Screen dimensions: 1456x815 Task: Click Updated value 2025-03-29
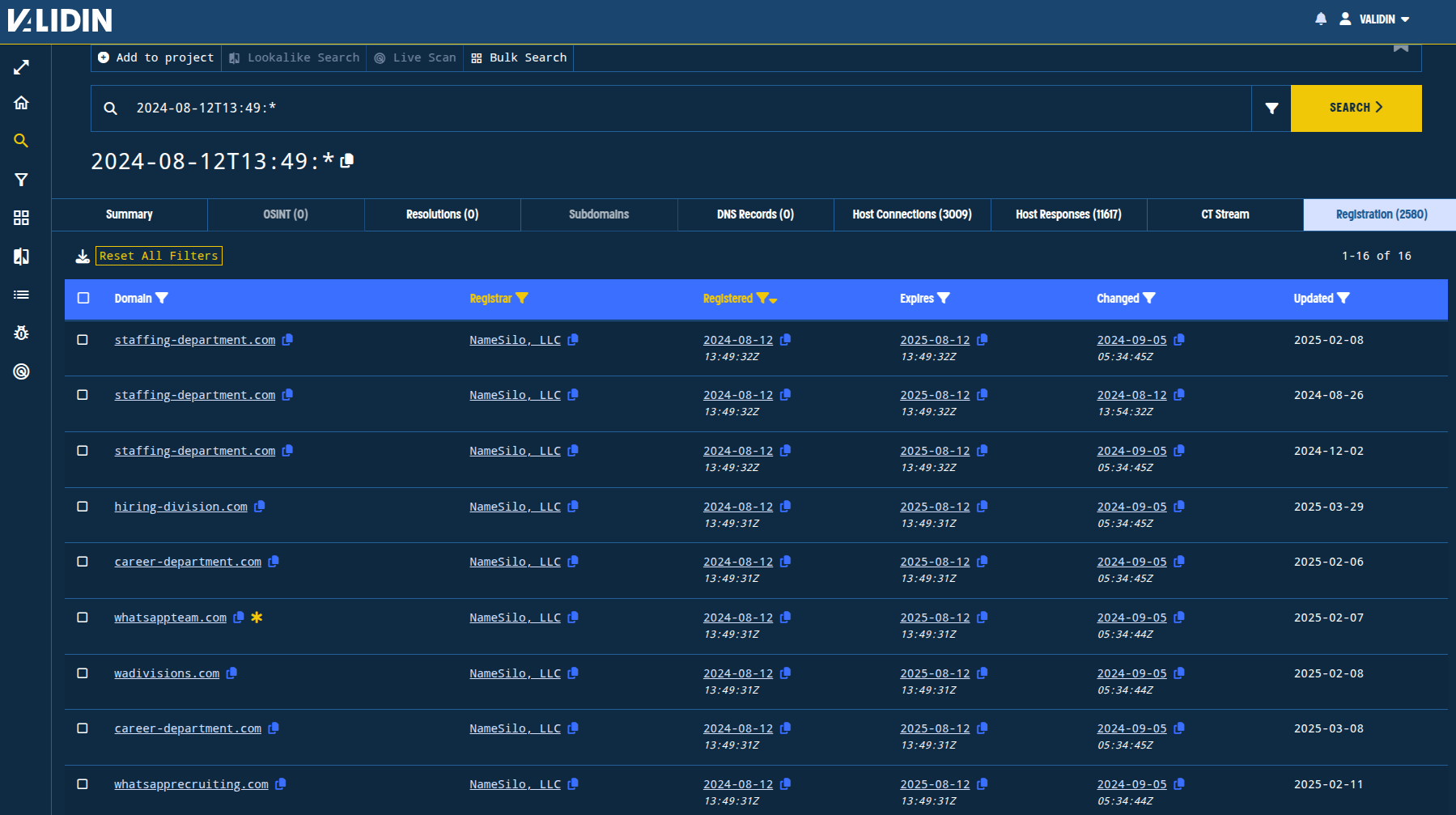pos(1328,507)
